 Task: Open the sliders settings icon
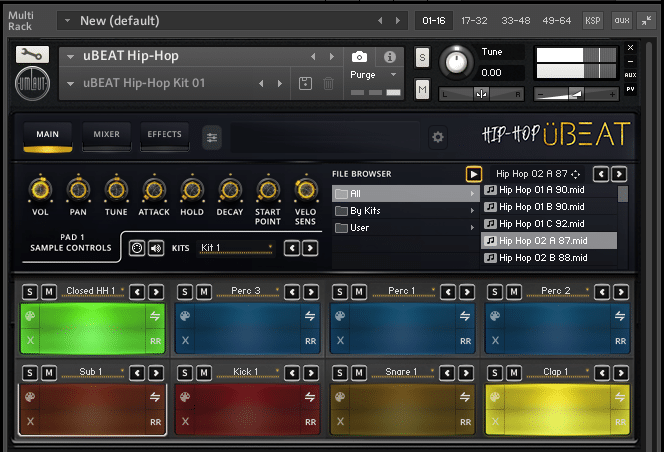point(212,137)
